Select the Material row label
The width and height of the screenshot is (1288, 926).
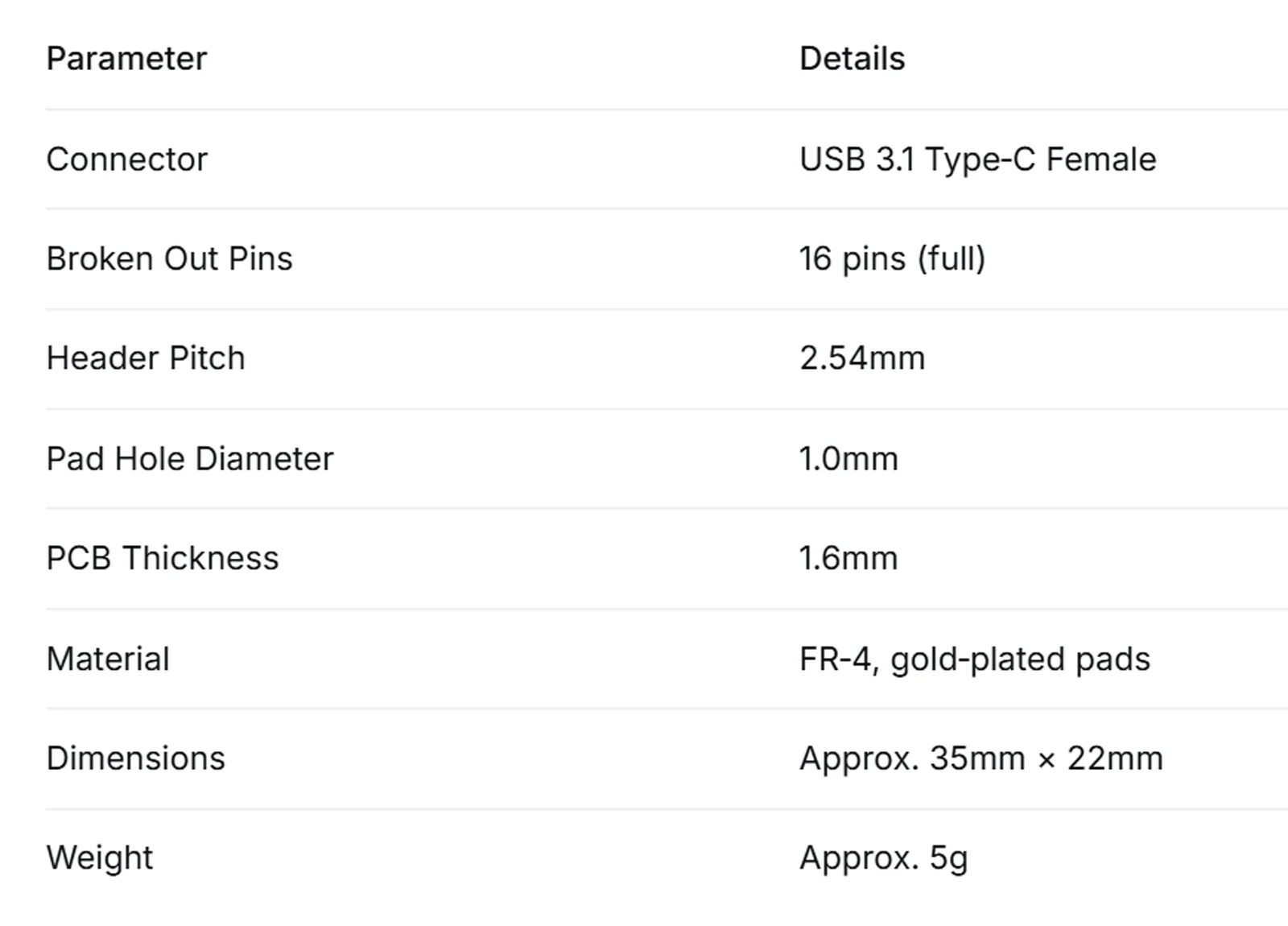pyautogui.click(x=108, y=659)
